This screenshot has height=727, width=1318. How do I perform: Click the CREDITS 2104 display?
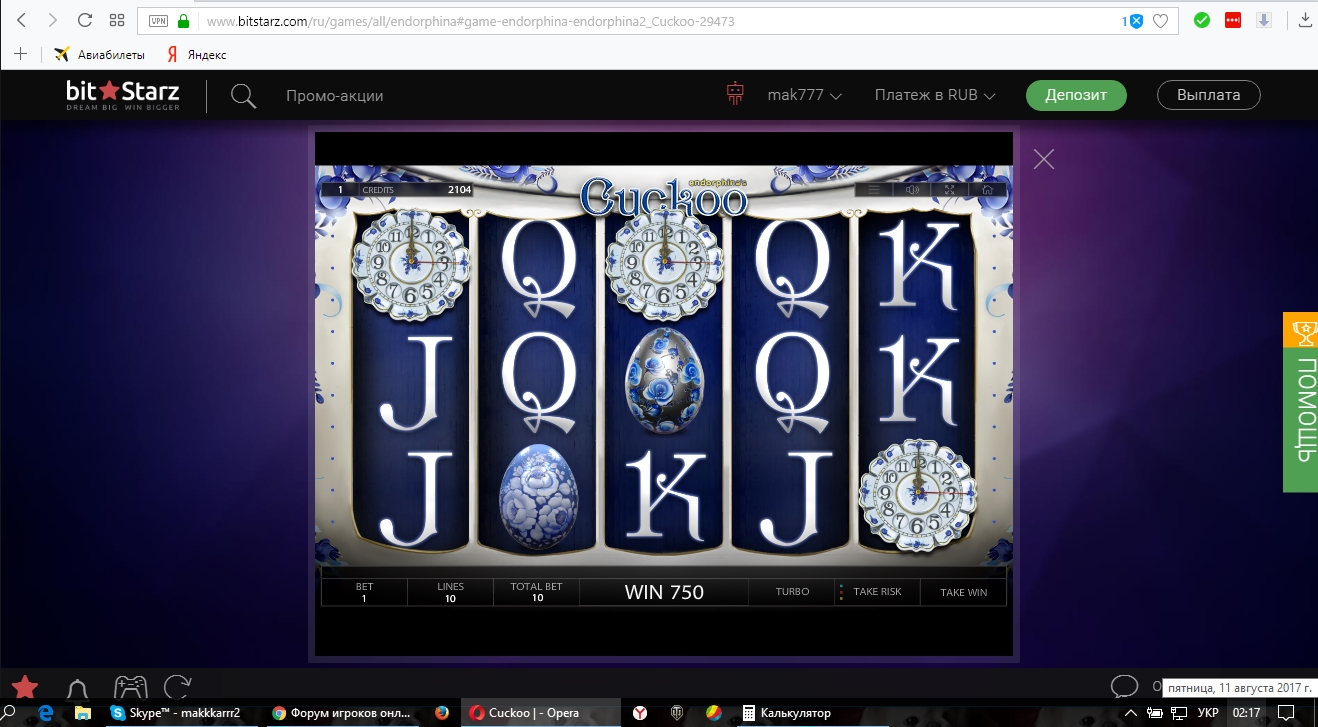(414, 190)
